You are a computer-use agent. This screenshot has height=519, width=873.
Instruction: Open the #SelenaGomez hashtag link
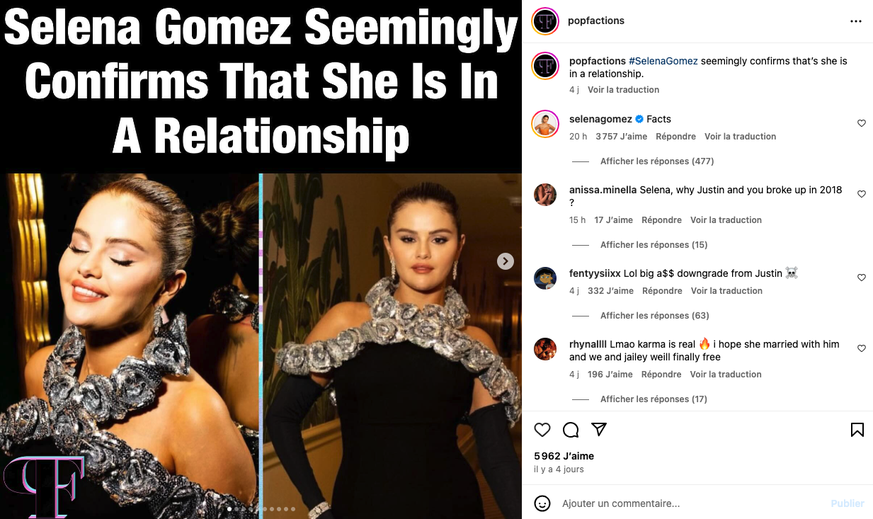click(663, 61)
